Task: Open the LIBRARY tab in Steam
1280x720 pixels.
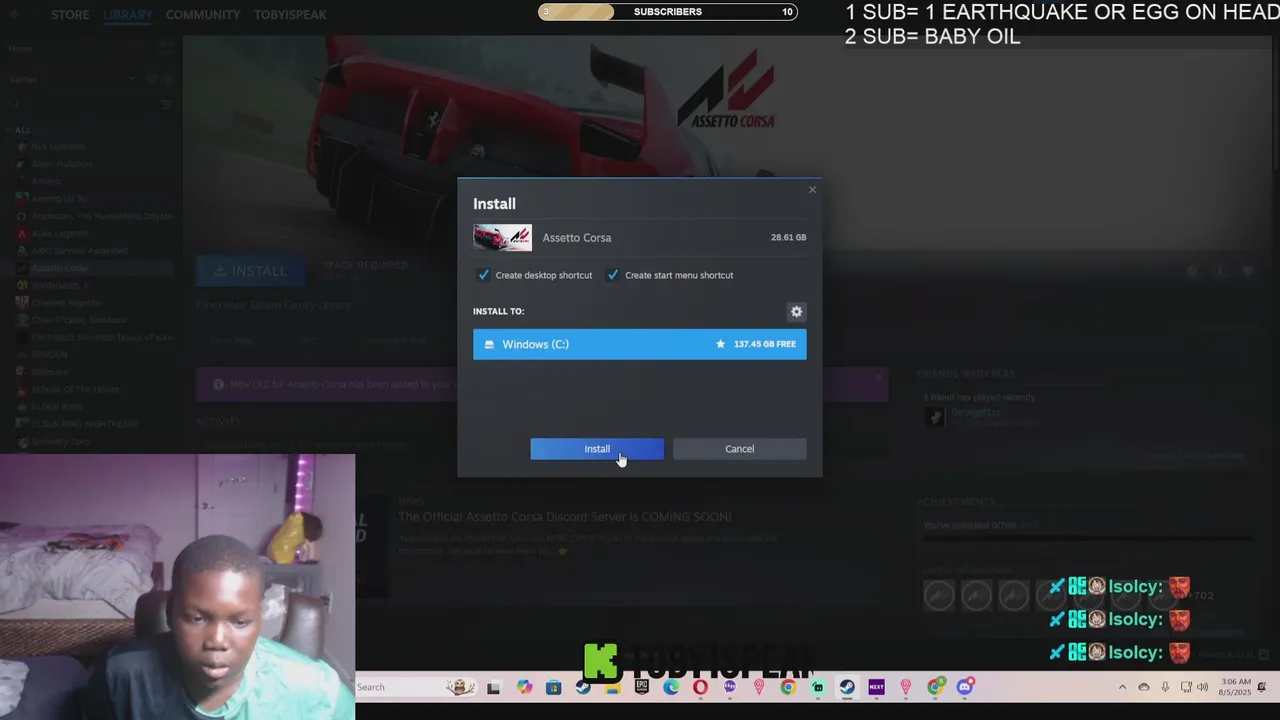Action: pos(127,15)
